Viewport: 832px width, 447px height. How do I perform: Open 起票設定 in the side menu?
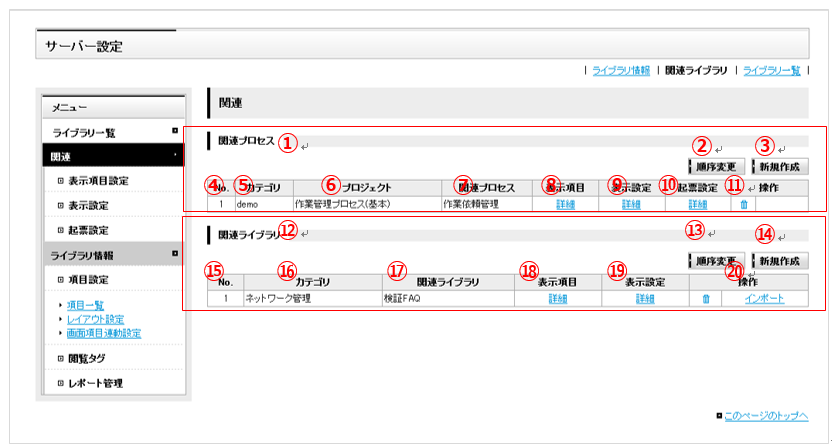(x=88, y=230)
